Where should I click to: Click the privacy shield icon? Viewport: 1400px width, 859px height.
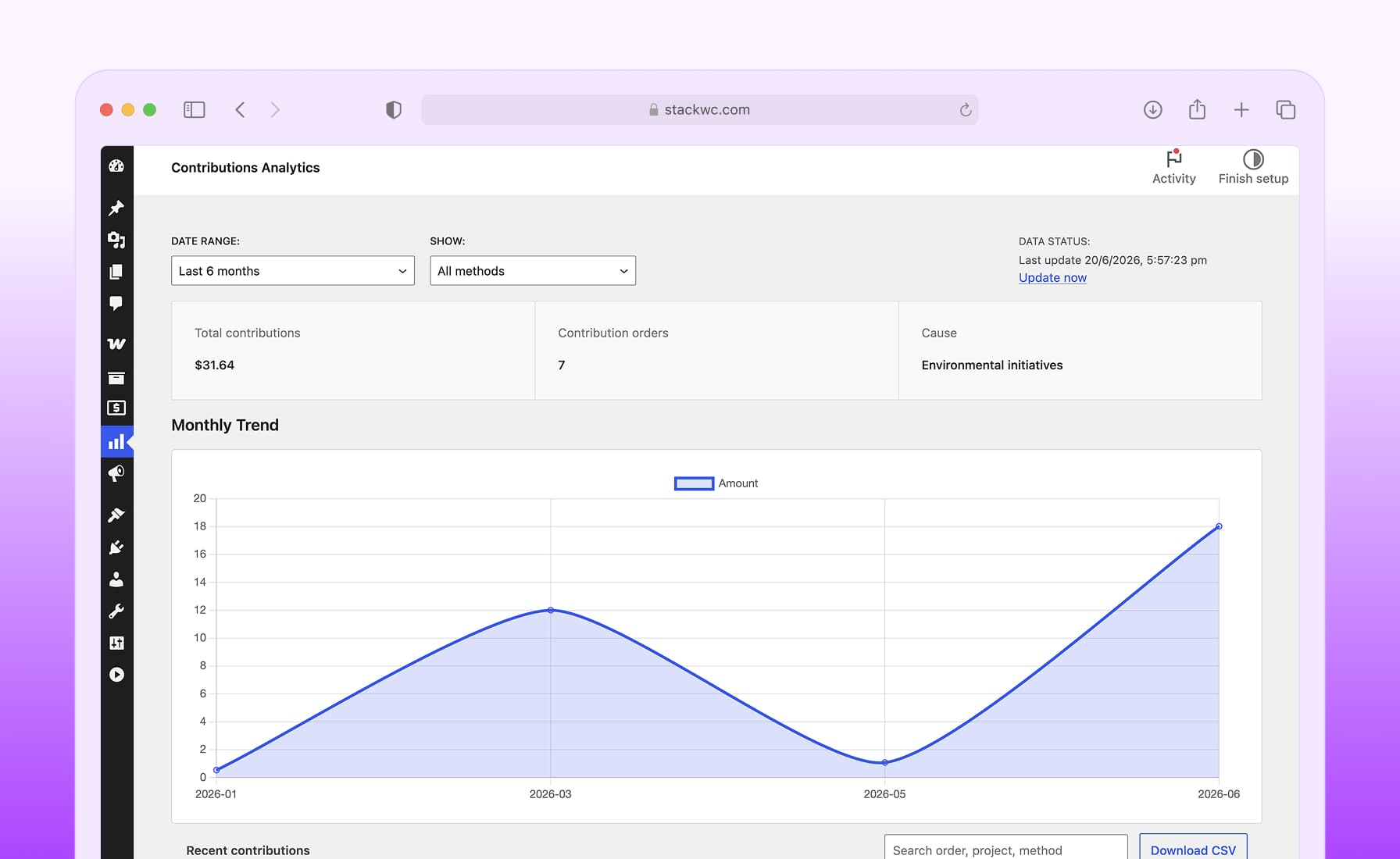pos(394,110)
